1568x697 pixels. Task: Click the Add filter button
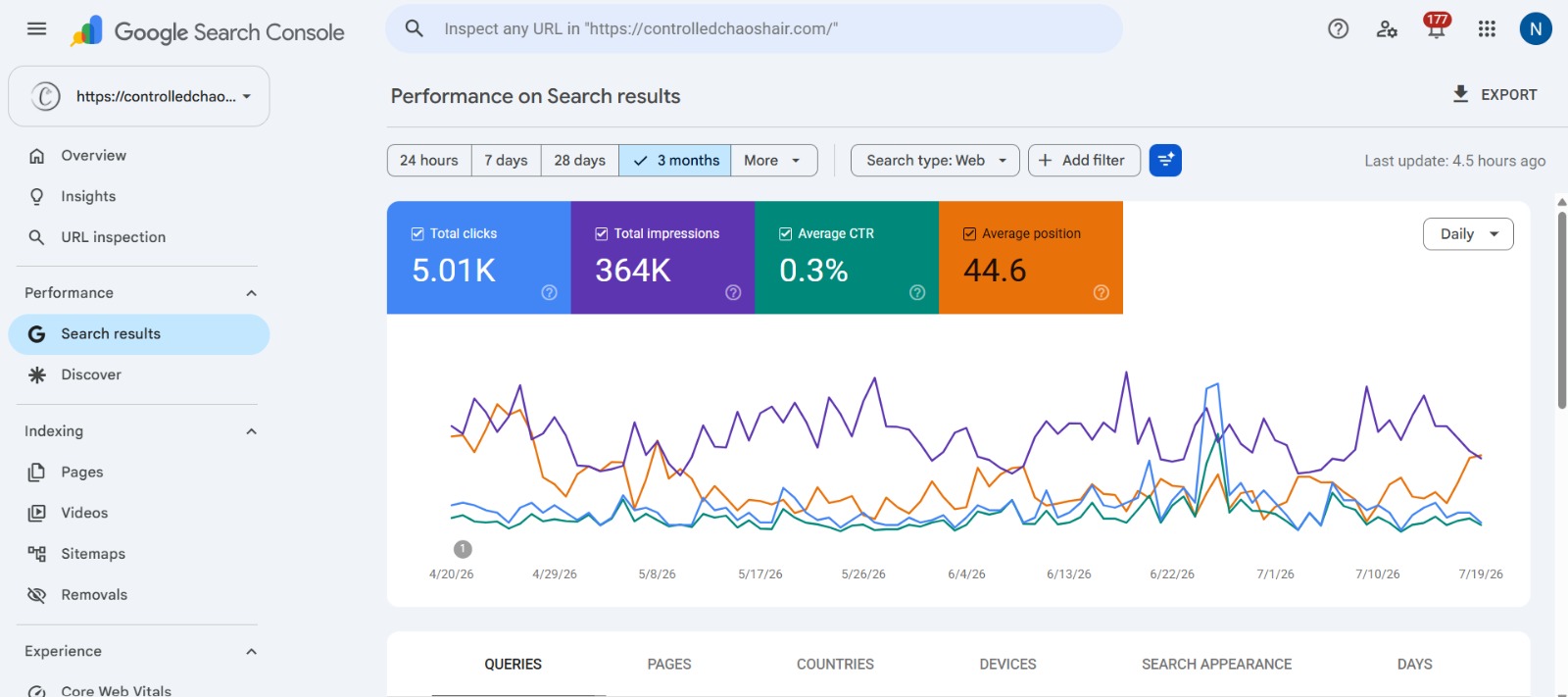(1084, 160)
